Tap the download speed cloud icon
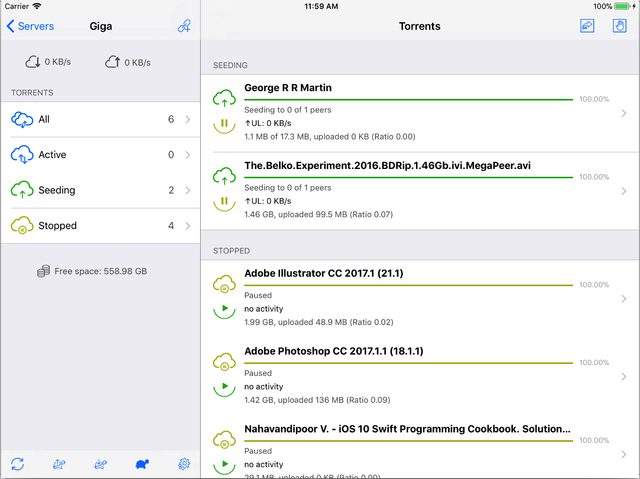 tap(33, 62)
